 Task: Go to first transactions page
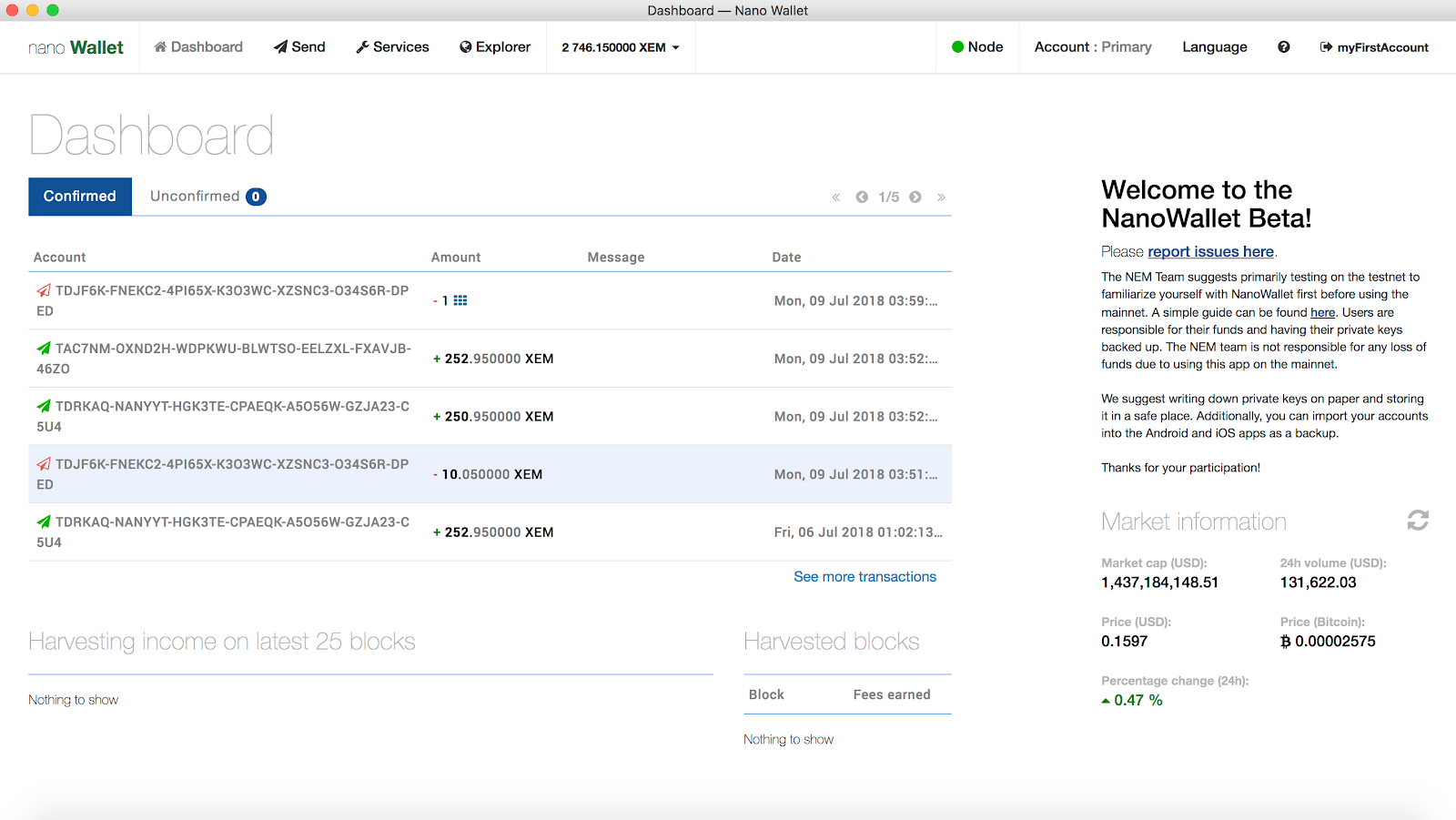point(835,197)
